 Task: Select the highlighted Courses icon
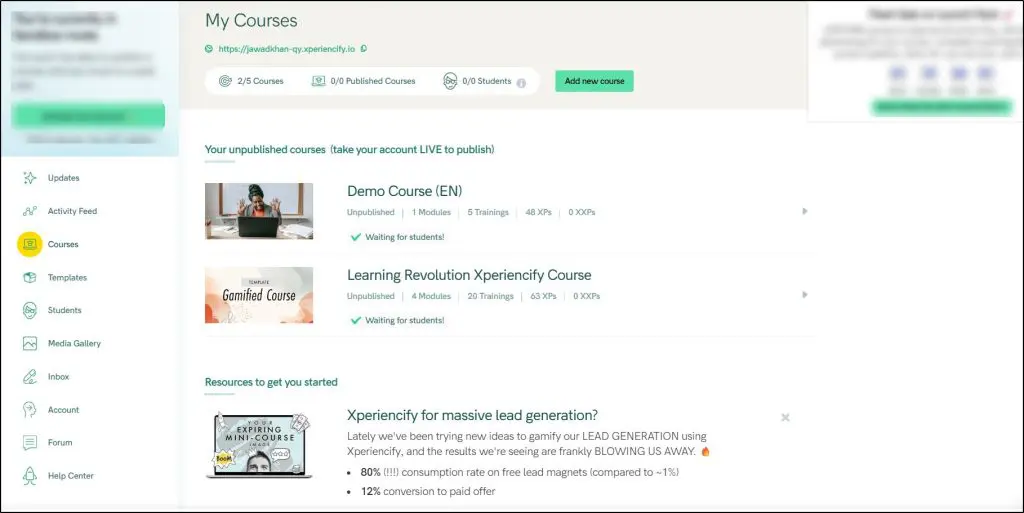[30, 244]
